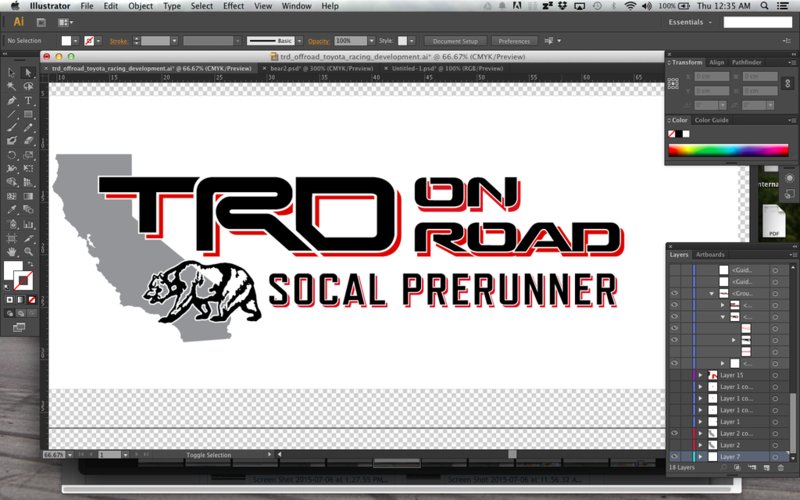The width and height of the screenshot is (800, 500).
Task: Toggle visibility eye for Layer 7
Action: pyautogui.click(x=674, y=457)
